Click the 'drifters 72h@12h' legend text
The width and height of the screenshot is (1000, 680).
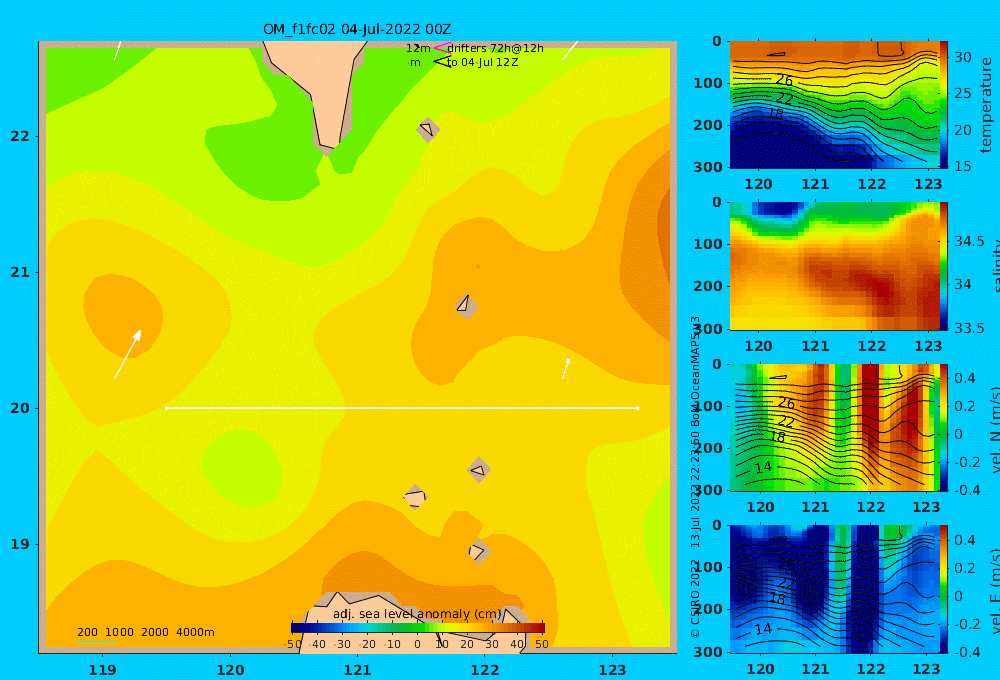coord(496,48)
